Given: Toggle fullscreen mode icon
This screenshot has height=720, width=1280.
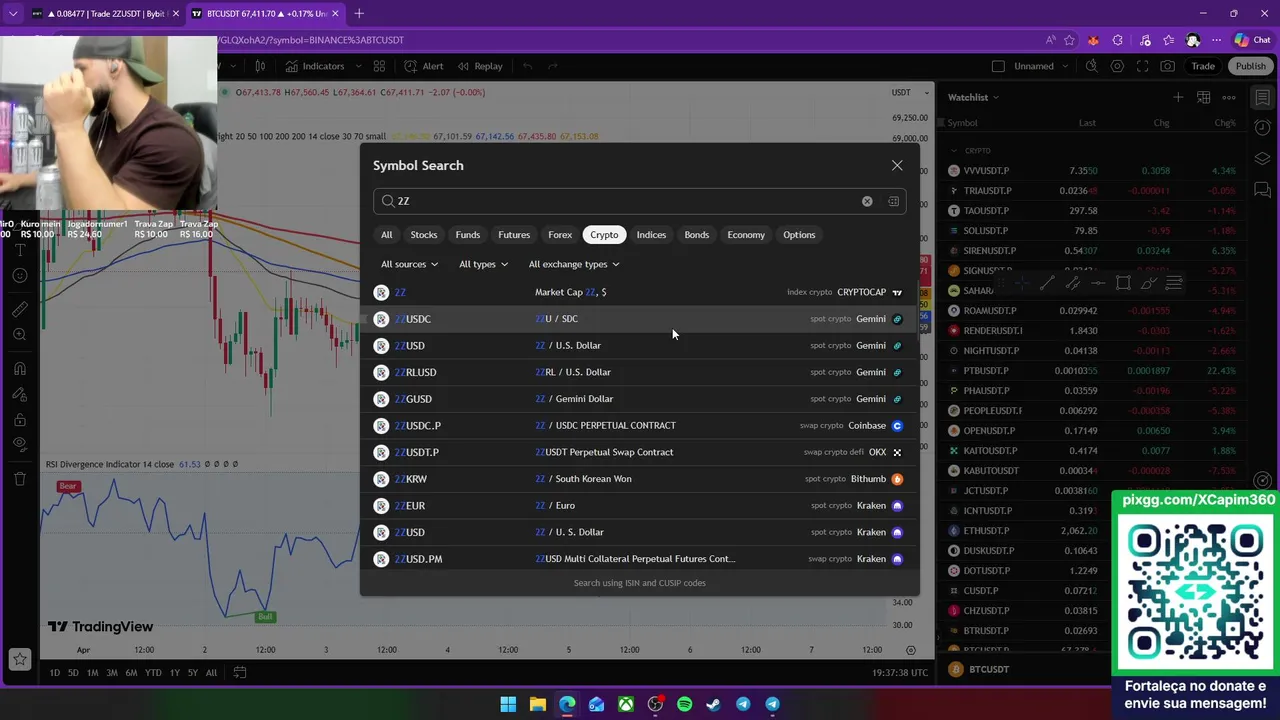Looking at the screenshot, I should pos(1143,66).
